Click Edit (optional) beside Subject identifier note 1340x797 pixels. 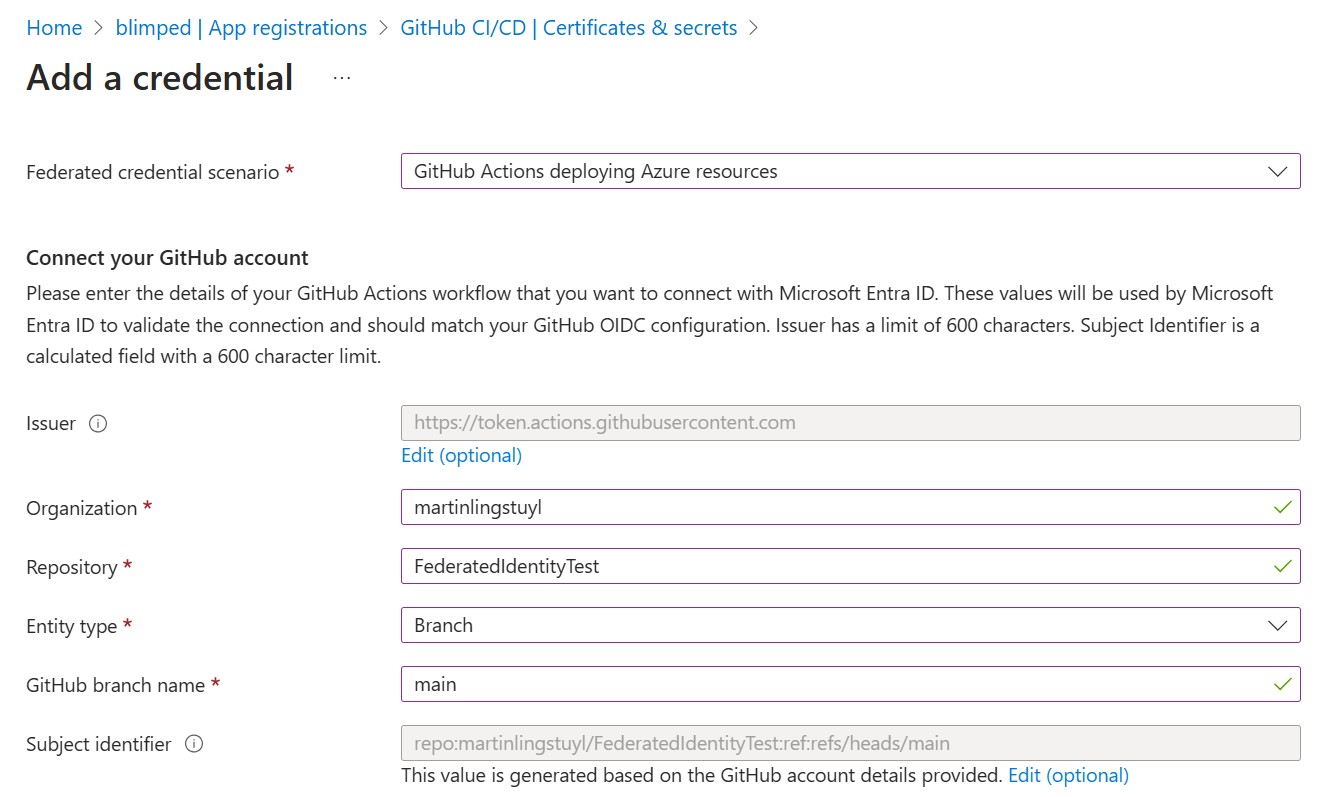click(1068, 775)
